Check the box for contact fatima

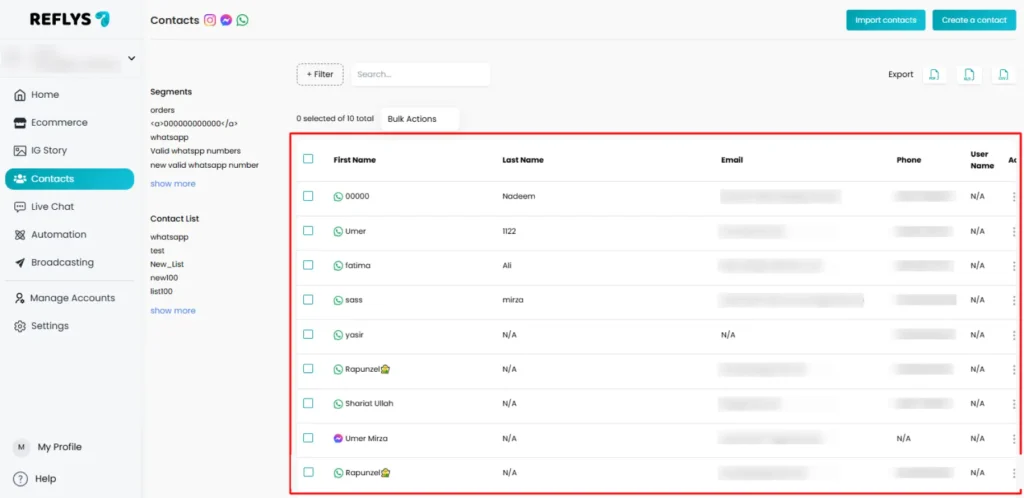(308, 265)
